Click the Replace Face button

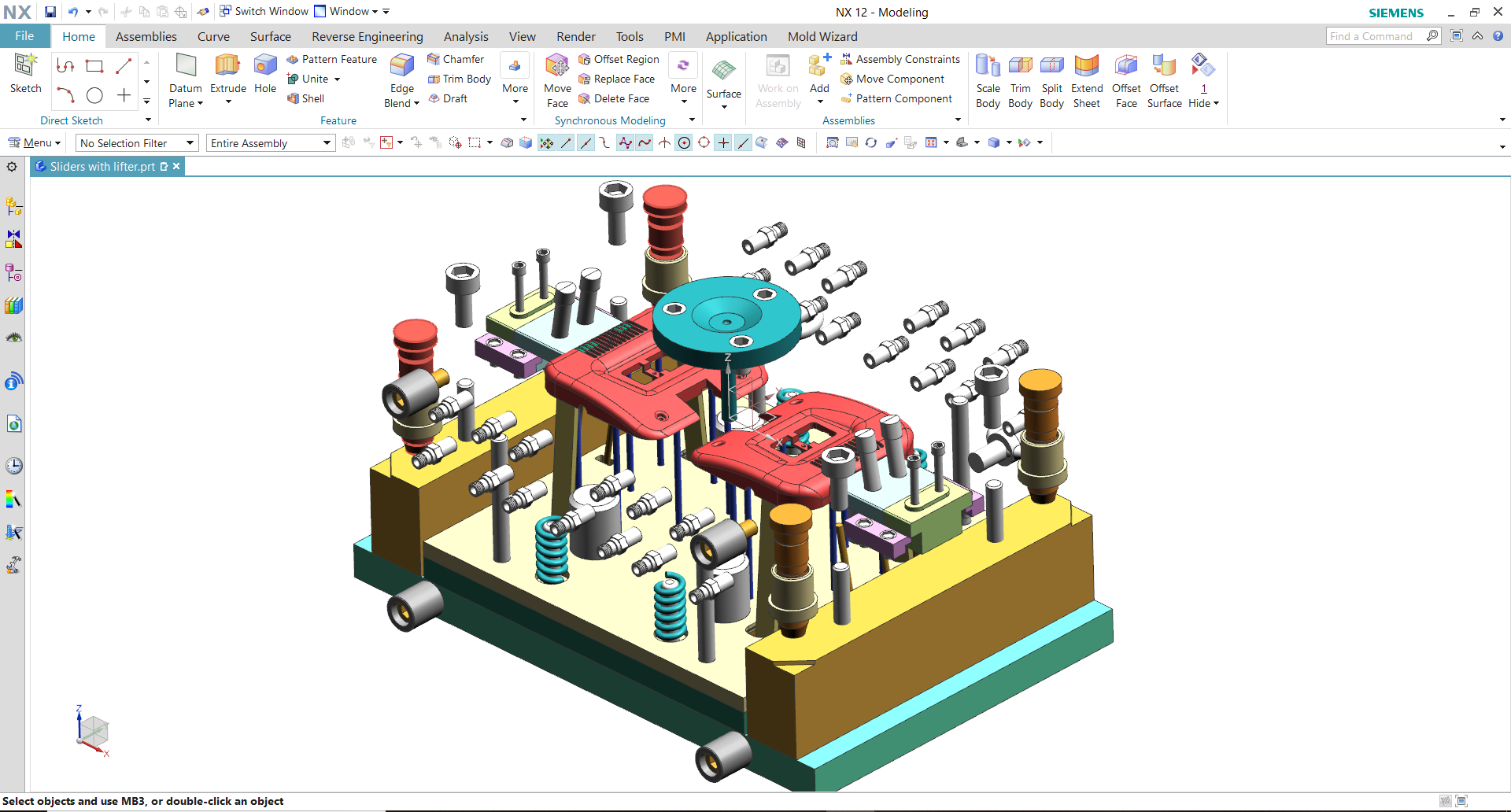(x=617, y=79)
